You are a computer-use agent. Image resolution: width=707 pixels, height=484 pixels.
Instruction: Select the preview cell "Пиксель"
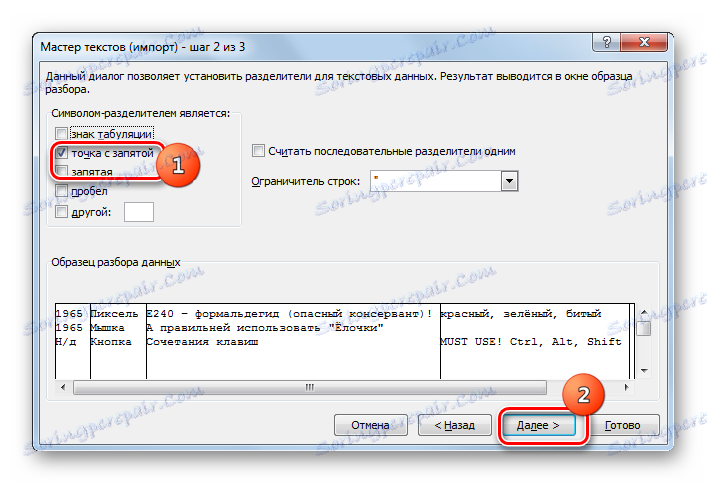115,314
